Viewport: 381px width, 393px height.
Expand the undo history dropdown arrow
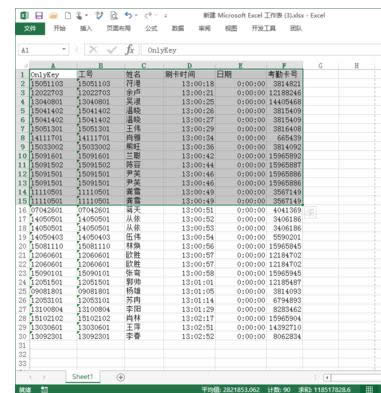pos(136,16)
